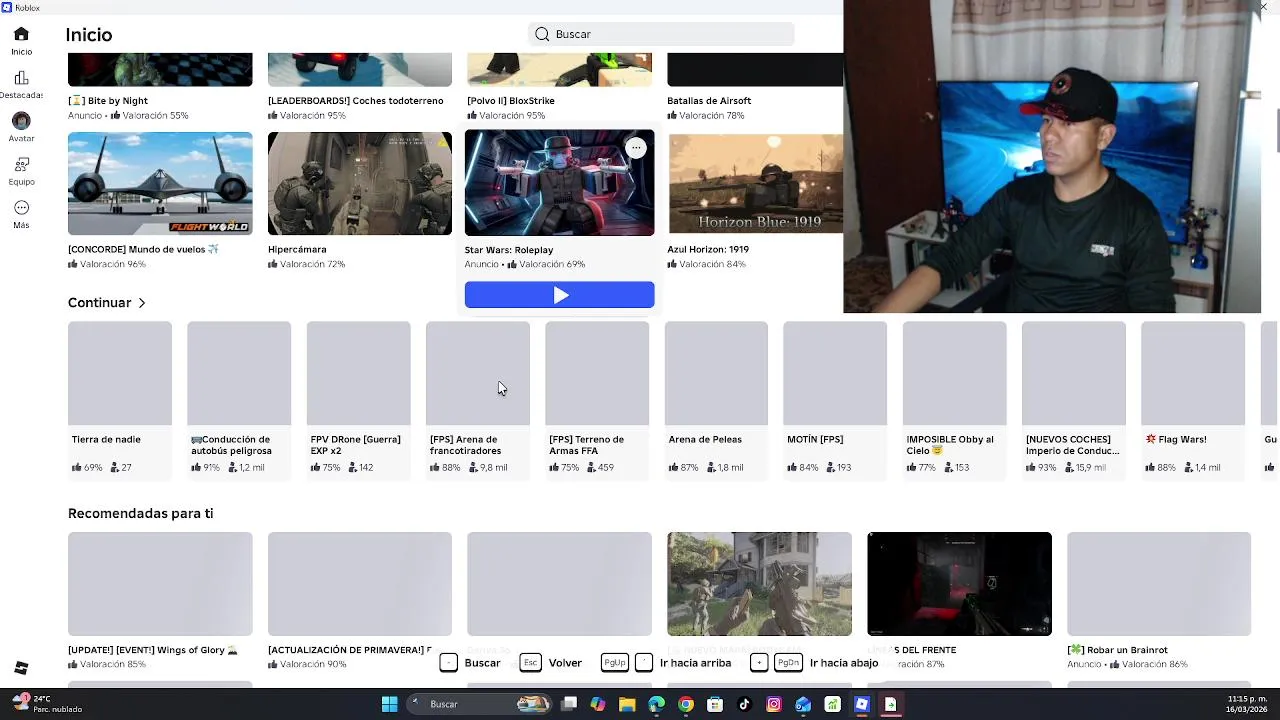Open Inicio in the left sidebar

[21, 41]
